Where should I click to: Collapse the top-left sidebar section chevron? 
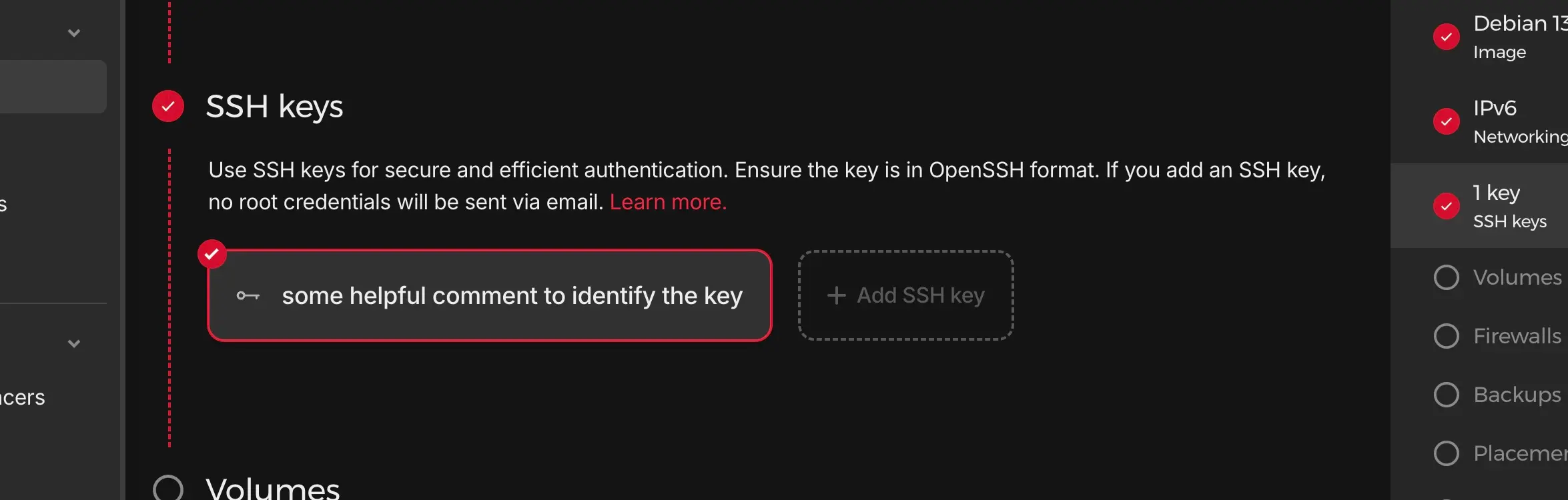click(x=74, y=31)
